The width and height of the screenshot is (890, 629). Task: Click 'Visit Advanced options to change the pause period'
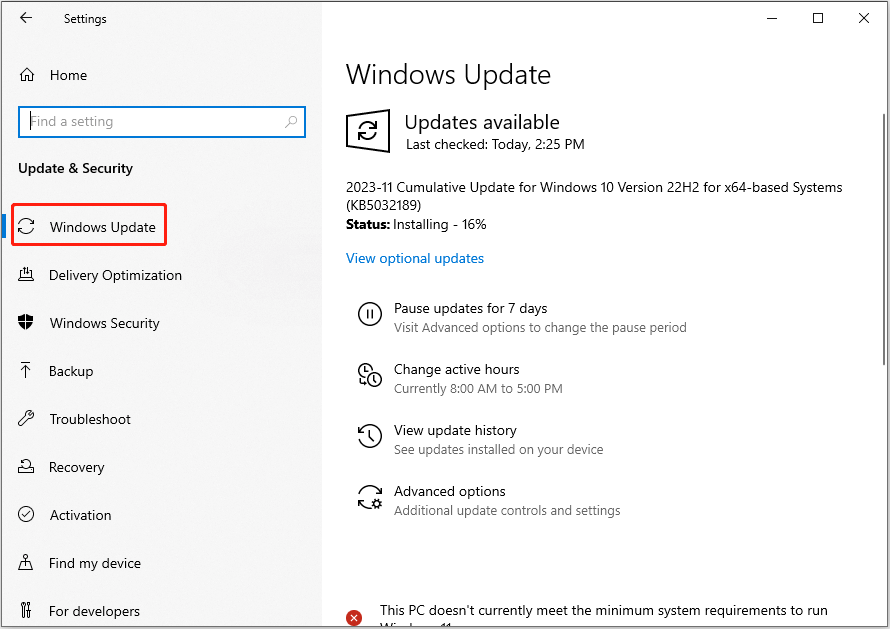[540, 328]
